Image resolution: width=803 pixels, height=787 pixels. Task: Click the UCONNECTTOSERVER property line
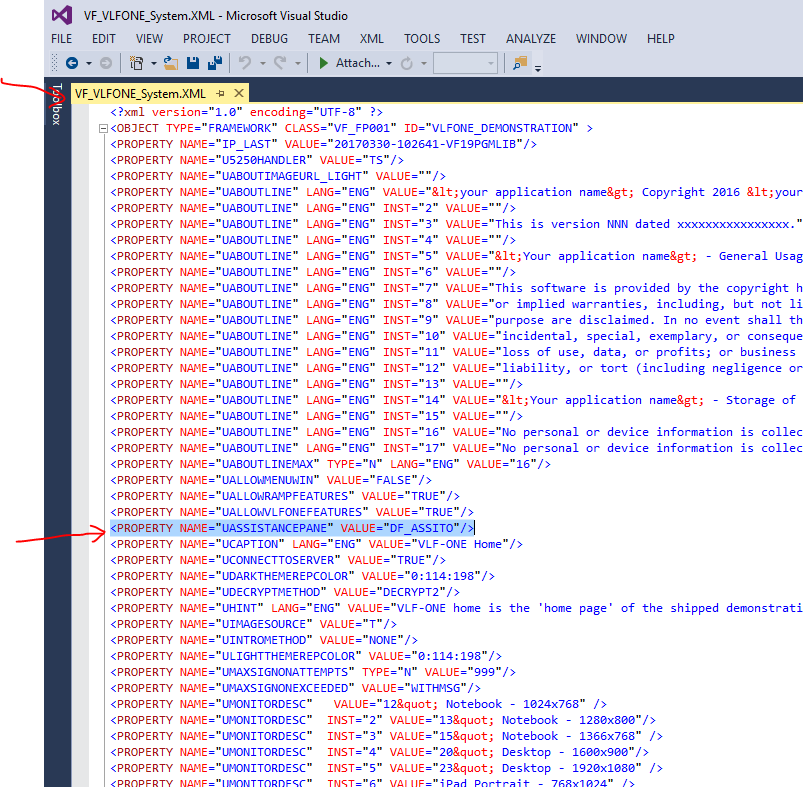[x=278, y=560]
